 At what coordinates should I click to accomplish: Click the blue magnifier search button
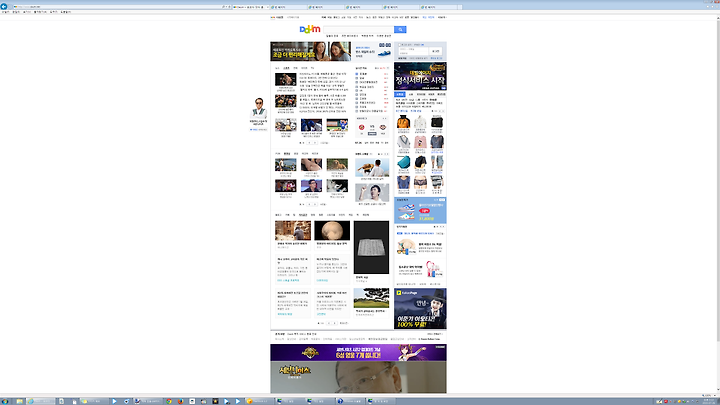(400, 29)
